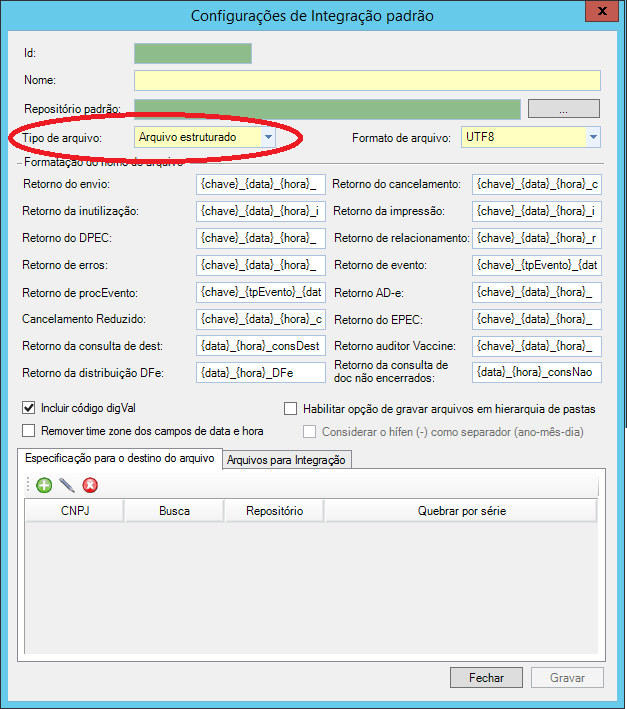
Task: Click the Retorno do EPEC field
Action: coord(537,319)
